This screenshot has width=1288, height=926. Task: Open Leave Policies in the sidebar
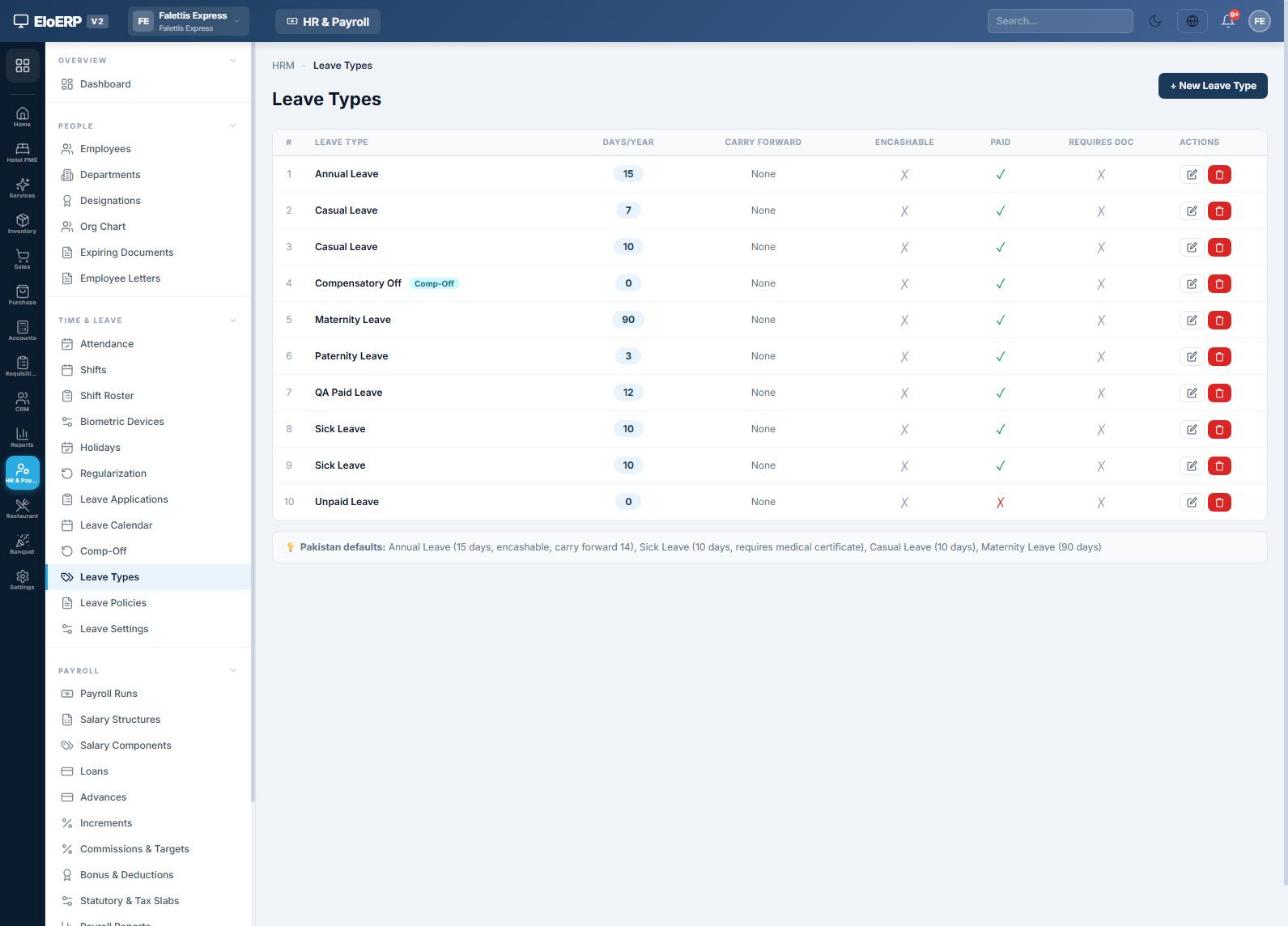click(148, 603)
